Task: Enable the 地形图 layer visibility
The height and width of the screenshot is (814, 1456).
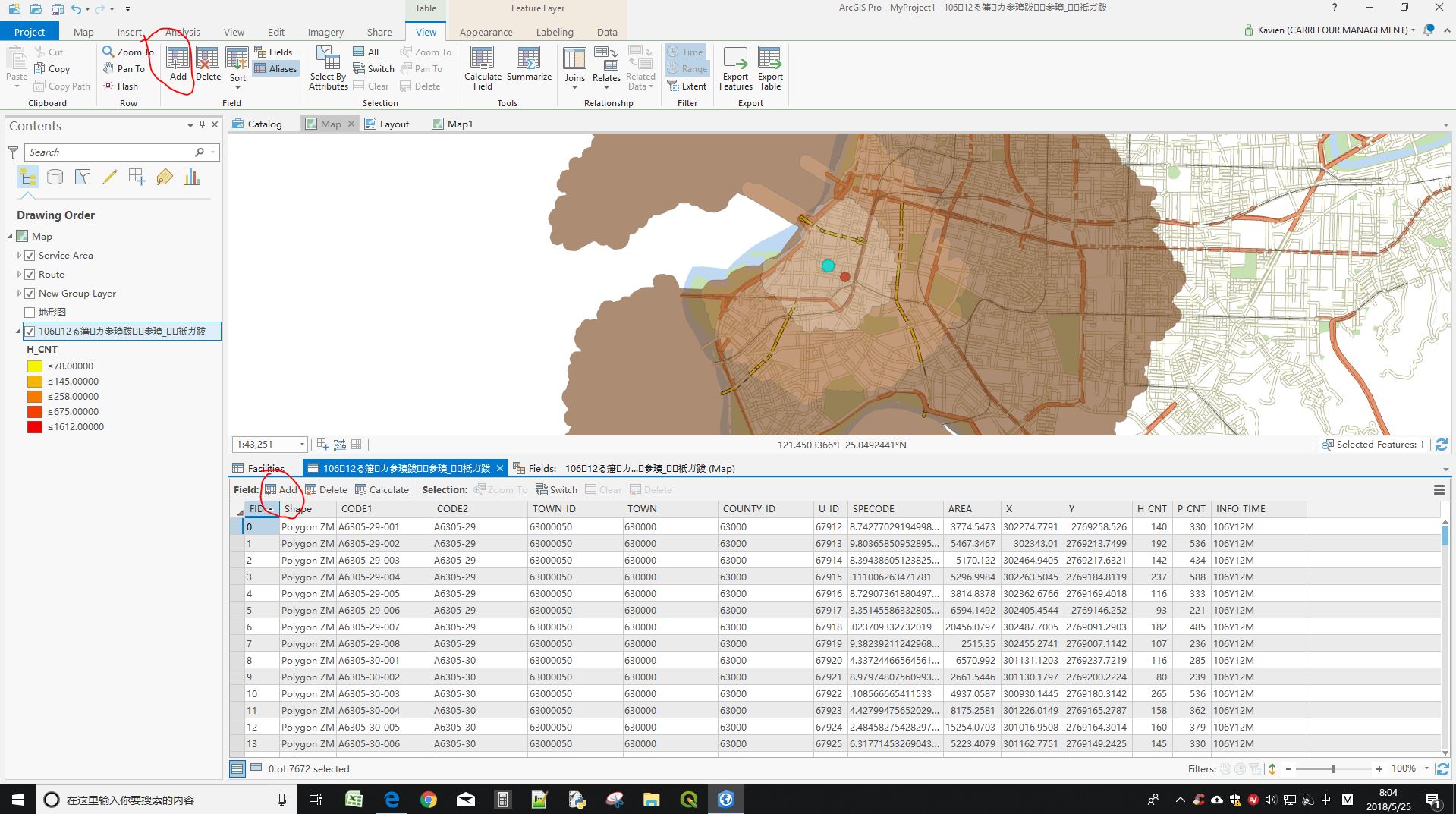Action: pos(30,312)
